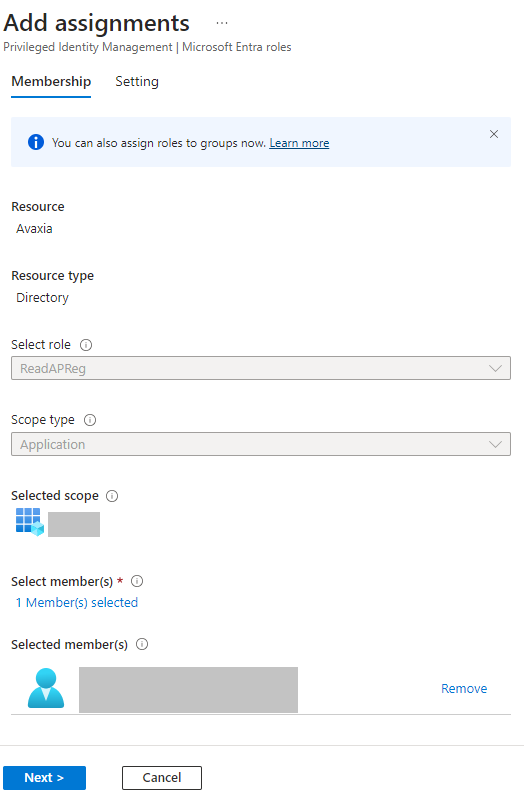This screenshot has height=793, width=524.
Task: Open the ReadAPReg role dropdown
Action: 261,368
